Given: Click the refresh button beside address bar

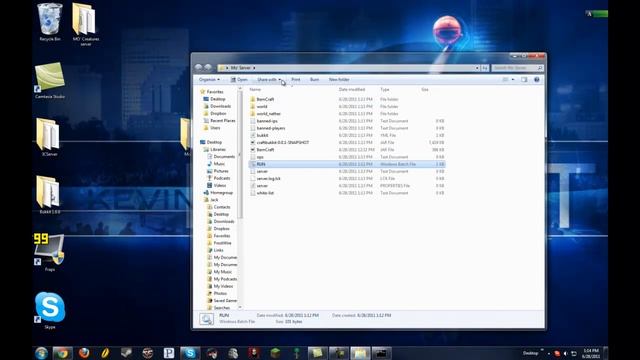Looking at the screenshot, I should click(x=484, y=68).
